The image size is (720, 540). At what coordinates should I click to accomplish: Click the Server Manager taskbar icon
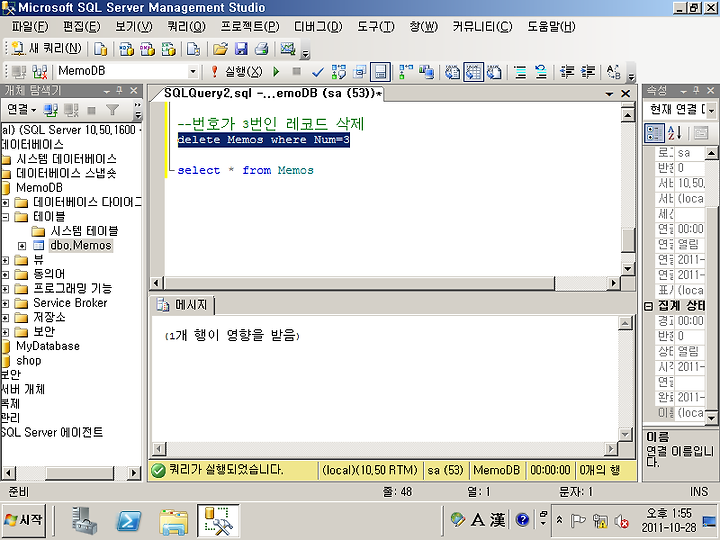click(x=84, y=521)
